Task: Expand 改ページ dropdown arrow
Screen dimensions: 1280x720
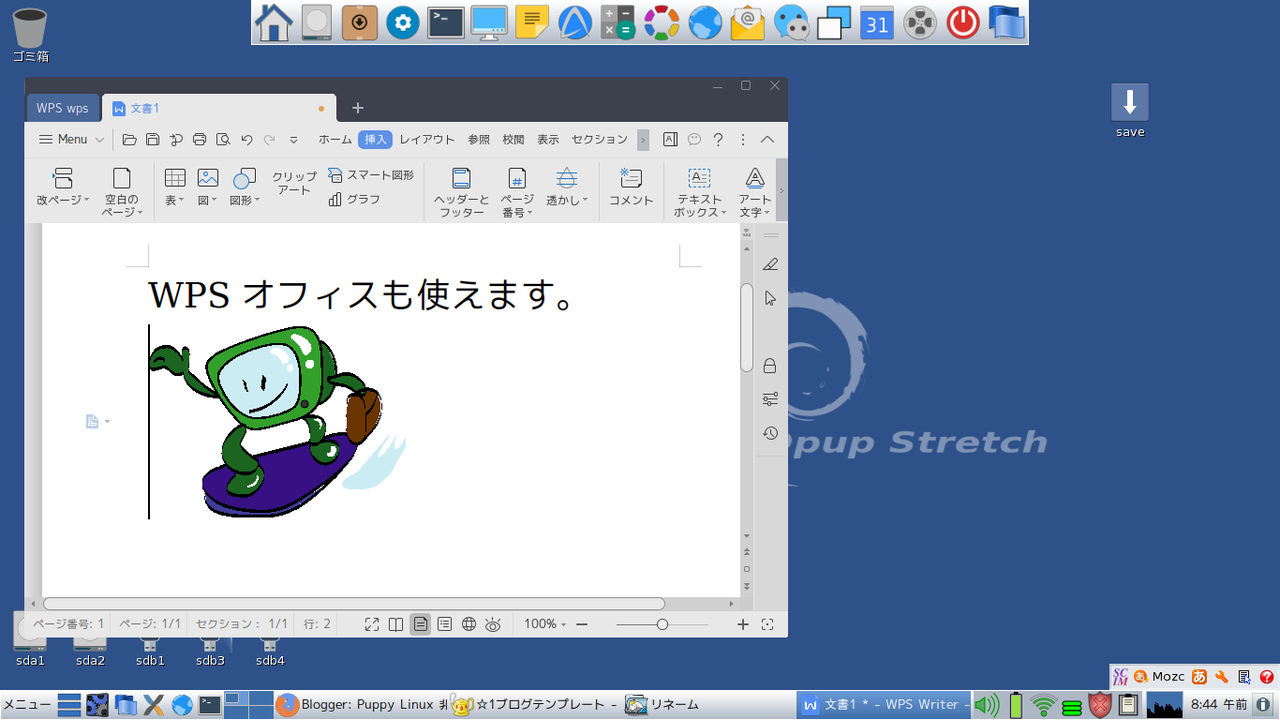Action: [87, 199]
